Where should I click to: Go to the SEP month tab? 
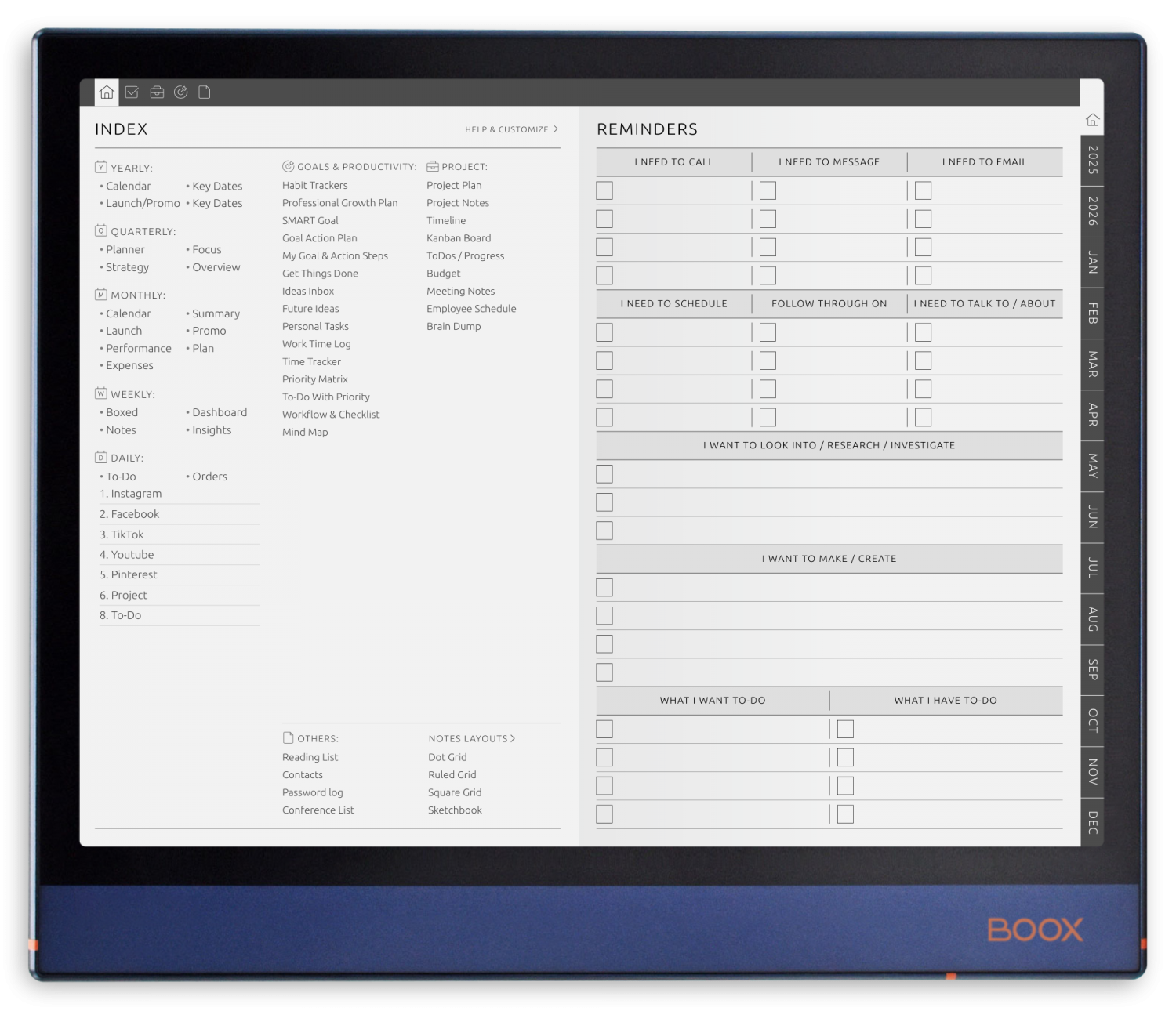[1092, 669]
